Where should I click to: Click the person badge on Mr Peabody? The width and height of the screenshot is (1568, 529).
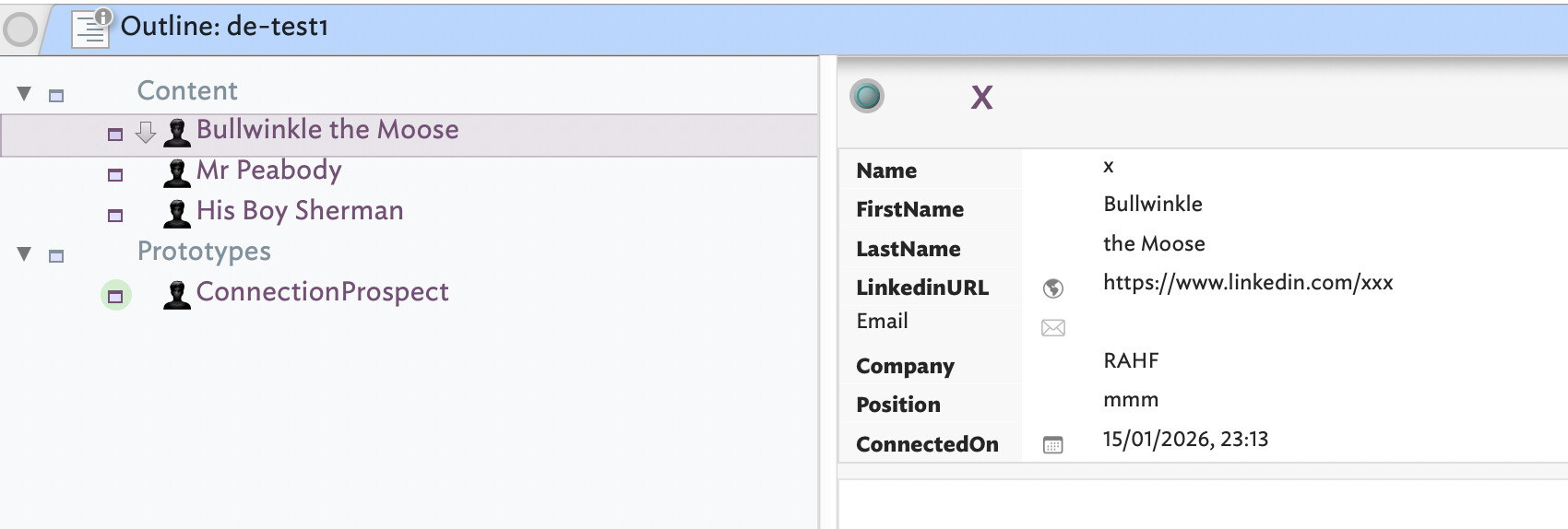coord(176,172)
